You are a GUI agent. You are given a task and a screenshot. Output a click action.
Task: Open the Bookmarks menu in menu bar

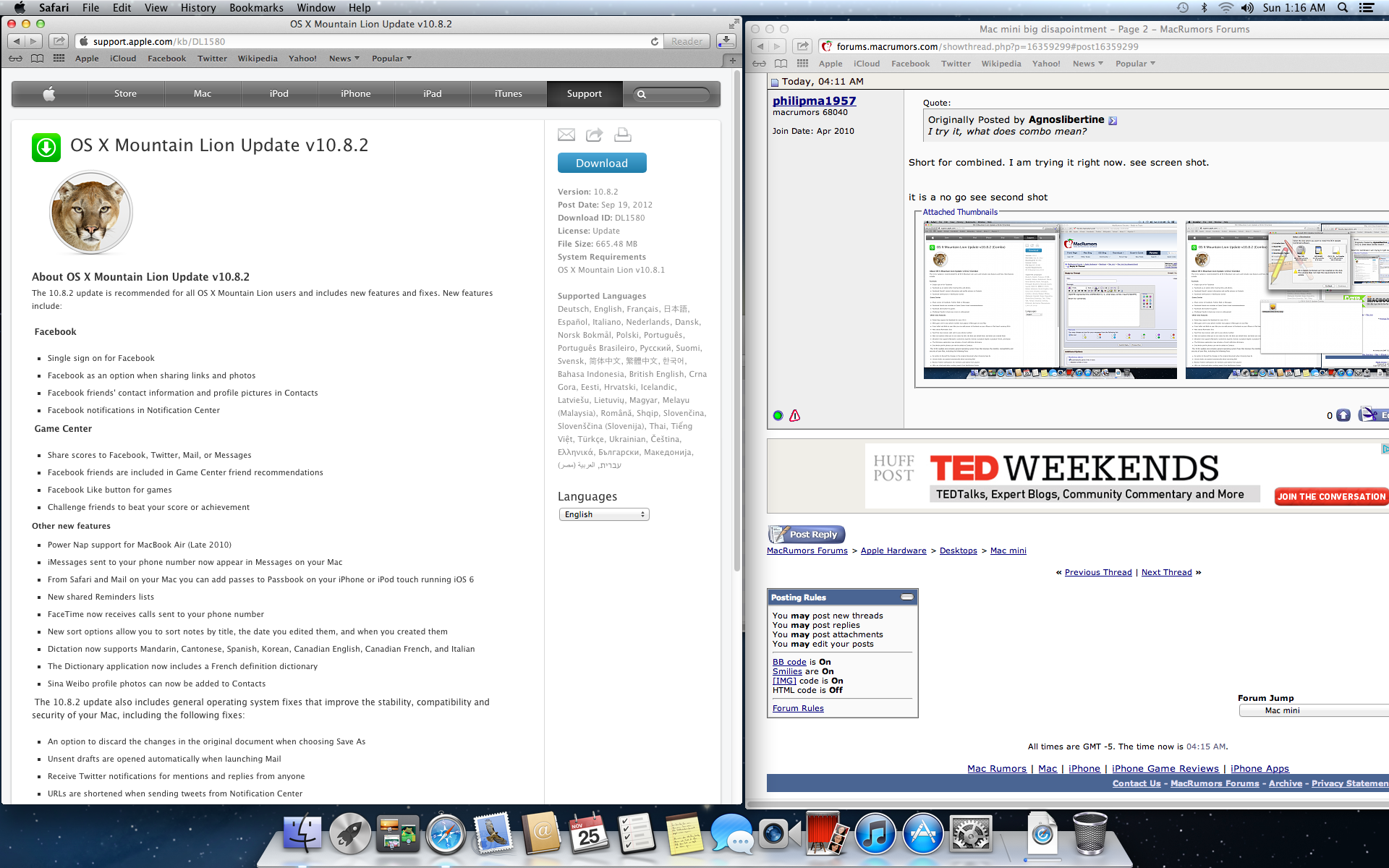pos(256,7)
